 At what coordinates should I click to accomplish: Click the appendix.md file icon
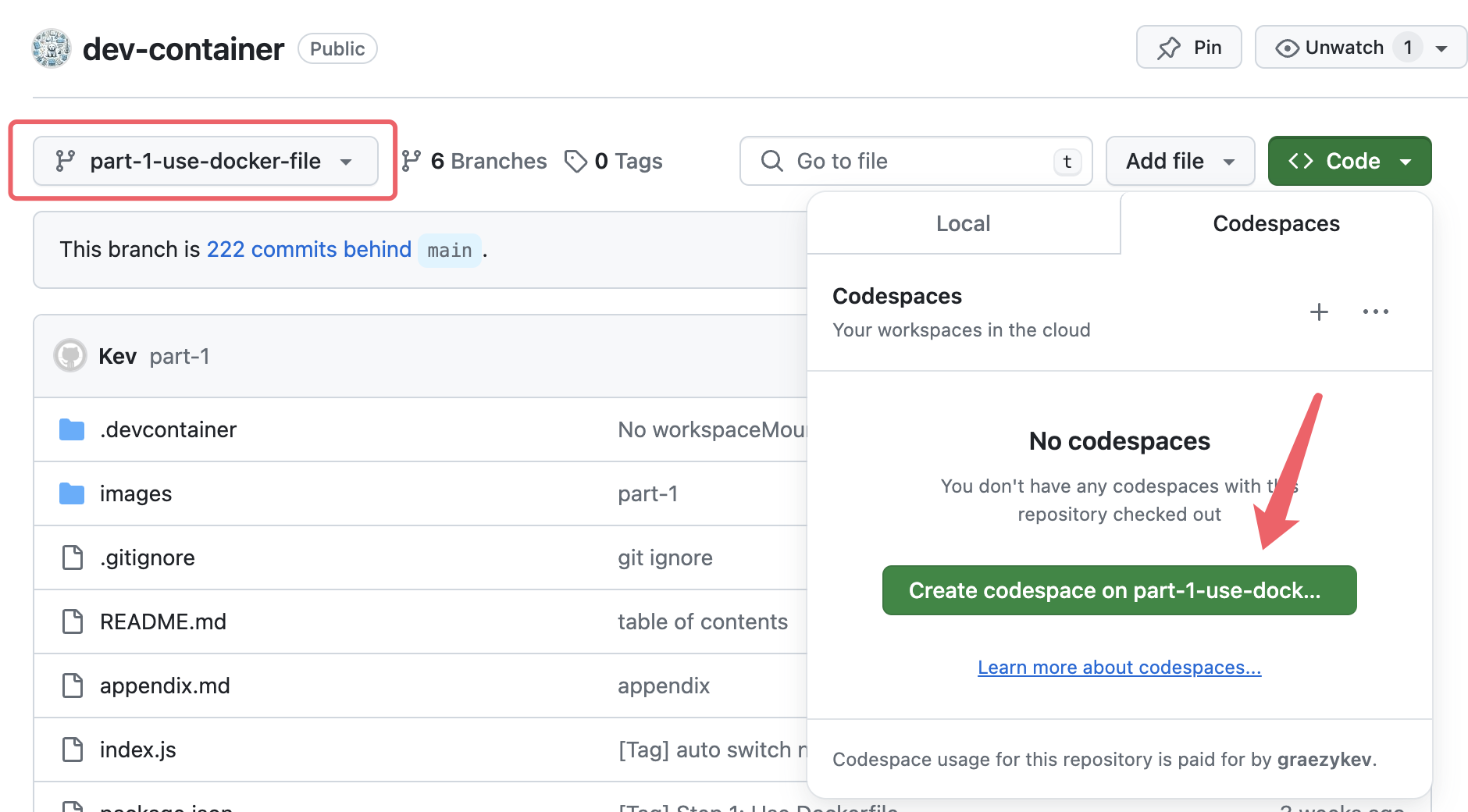tap(73, 686)
